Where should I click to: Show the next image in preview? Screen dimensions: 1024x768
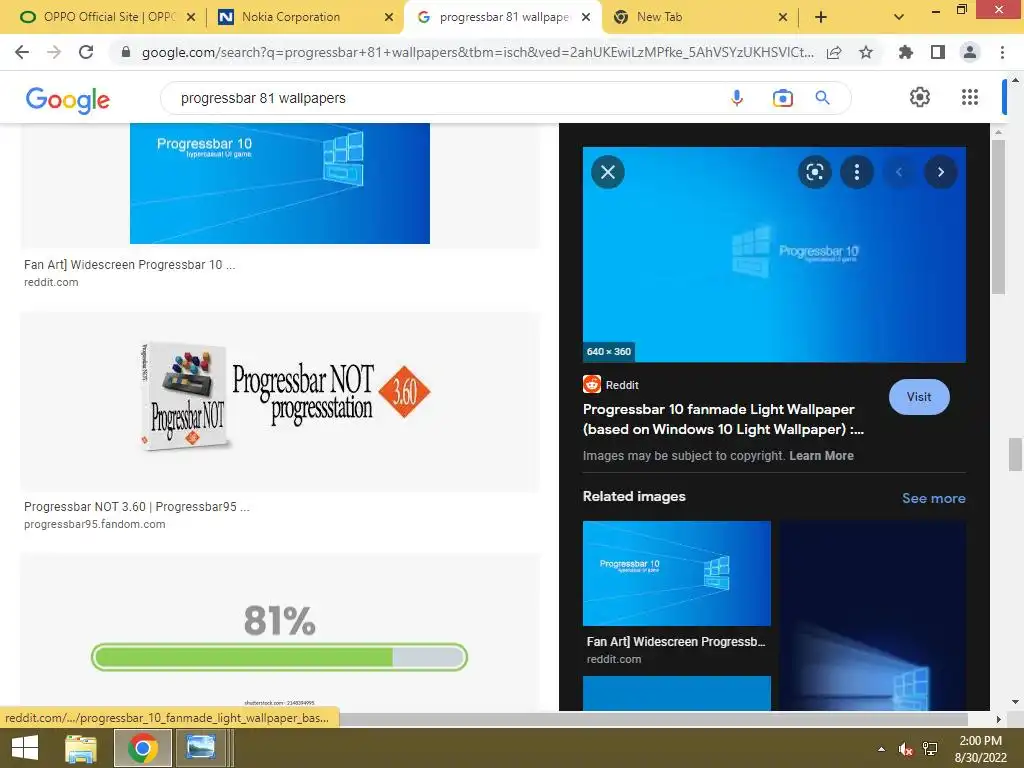(x=941, y=172)
